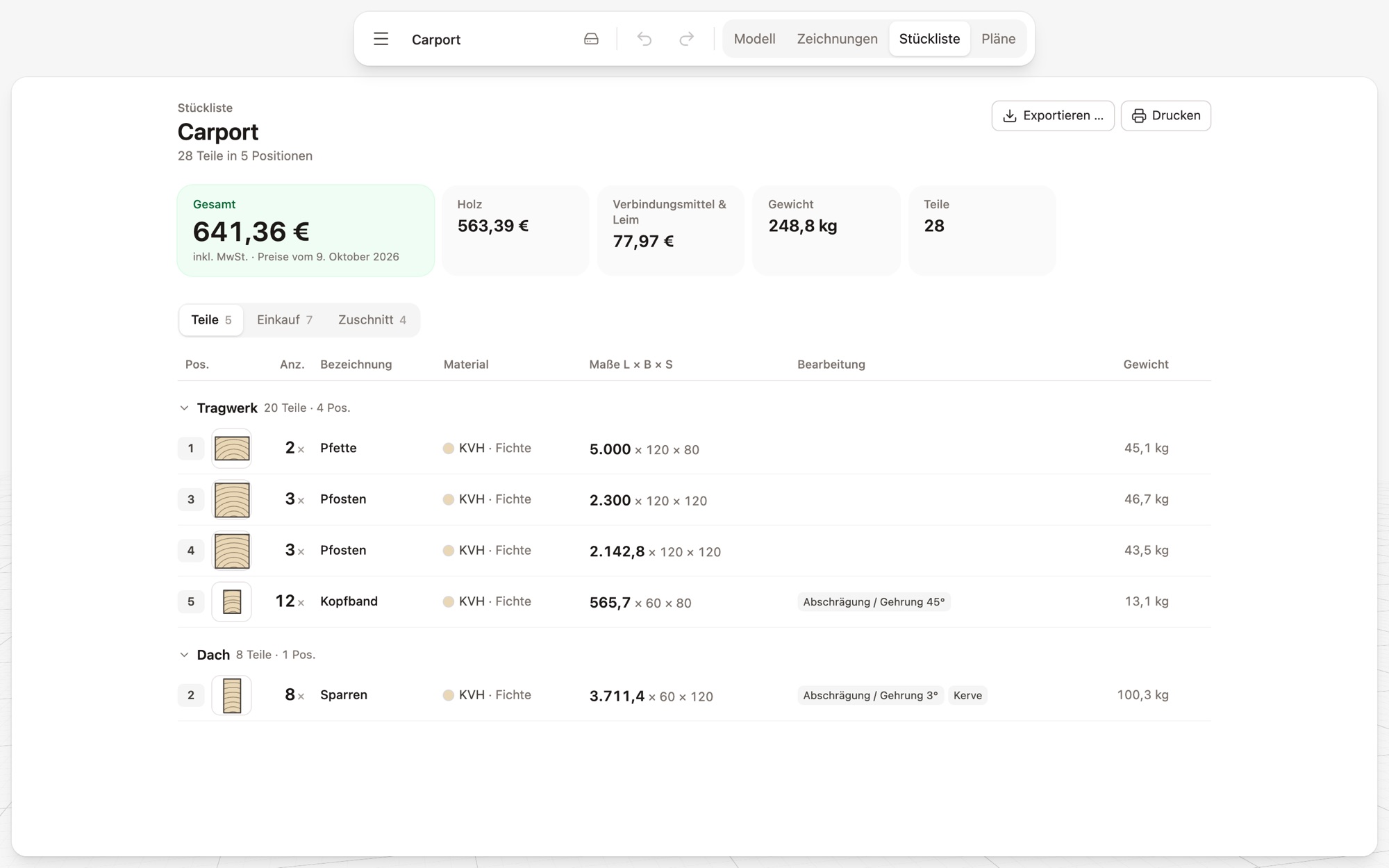Viewport: 1389px width, 868px height.
Task: Open thumbnail of Pfosten position 4
Action: coord(231,551)
